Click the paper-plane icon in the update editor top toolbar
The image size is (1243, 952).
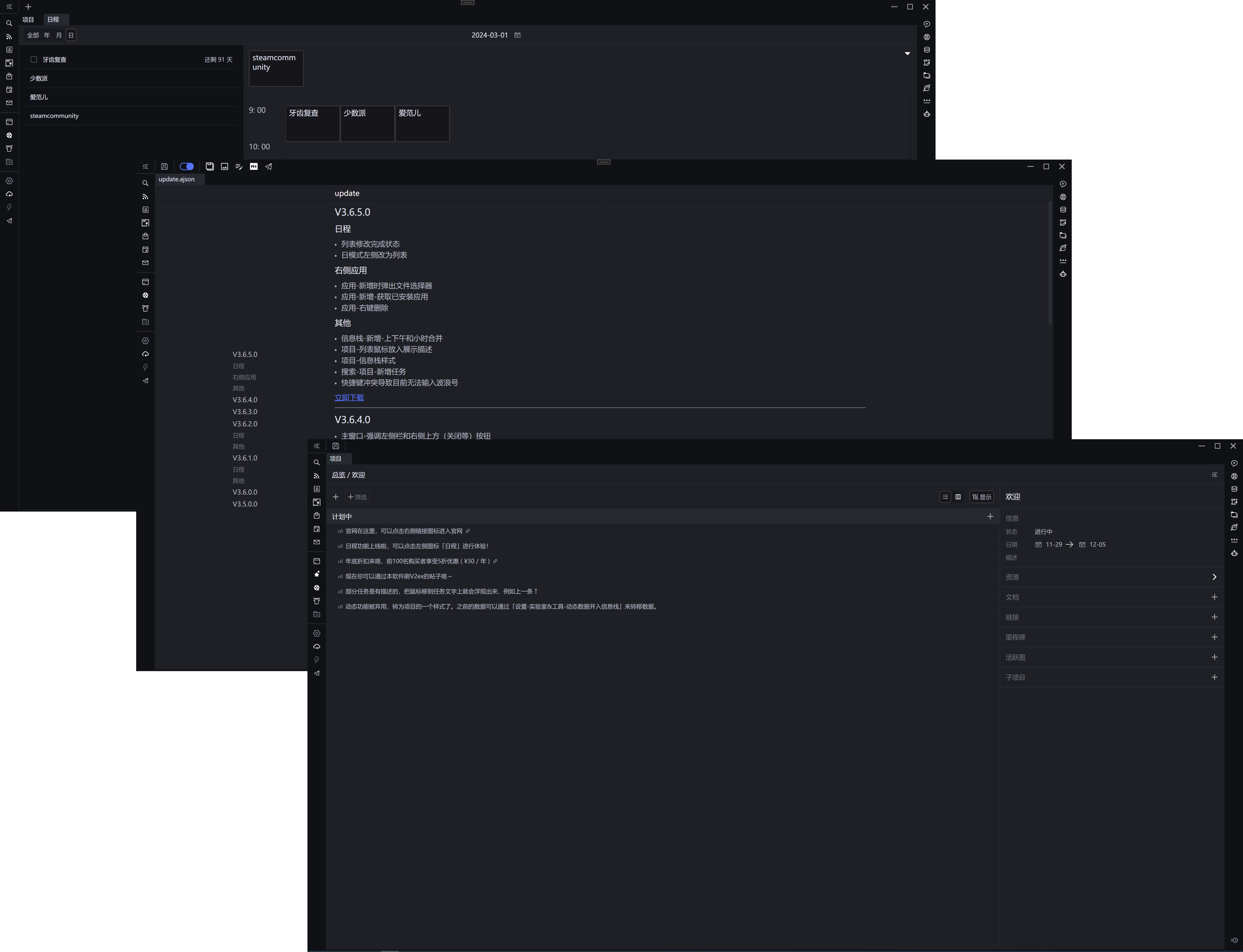click(x=269, y=167)
